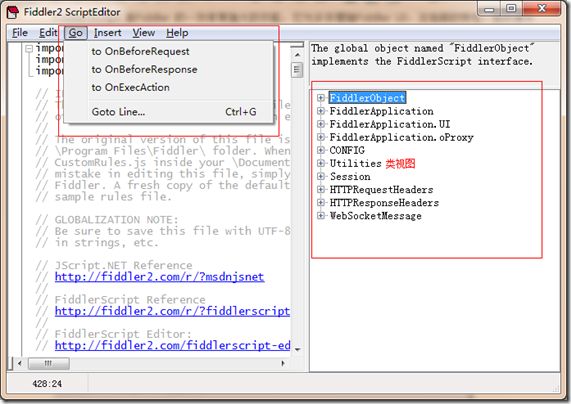Expand the CONFIG tree node
The image size is (571, 404).
point(321,150)
